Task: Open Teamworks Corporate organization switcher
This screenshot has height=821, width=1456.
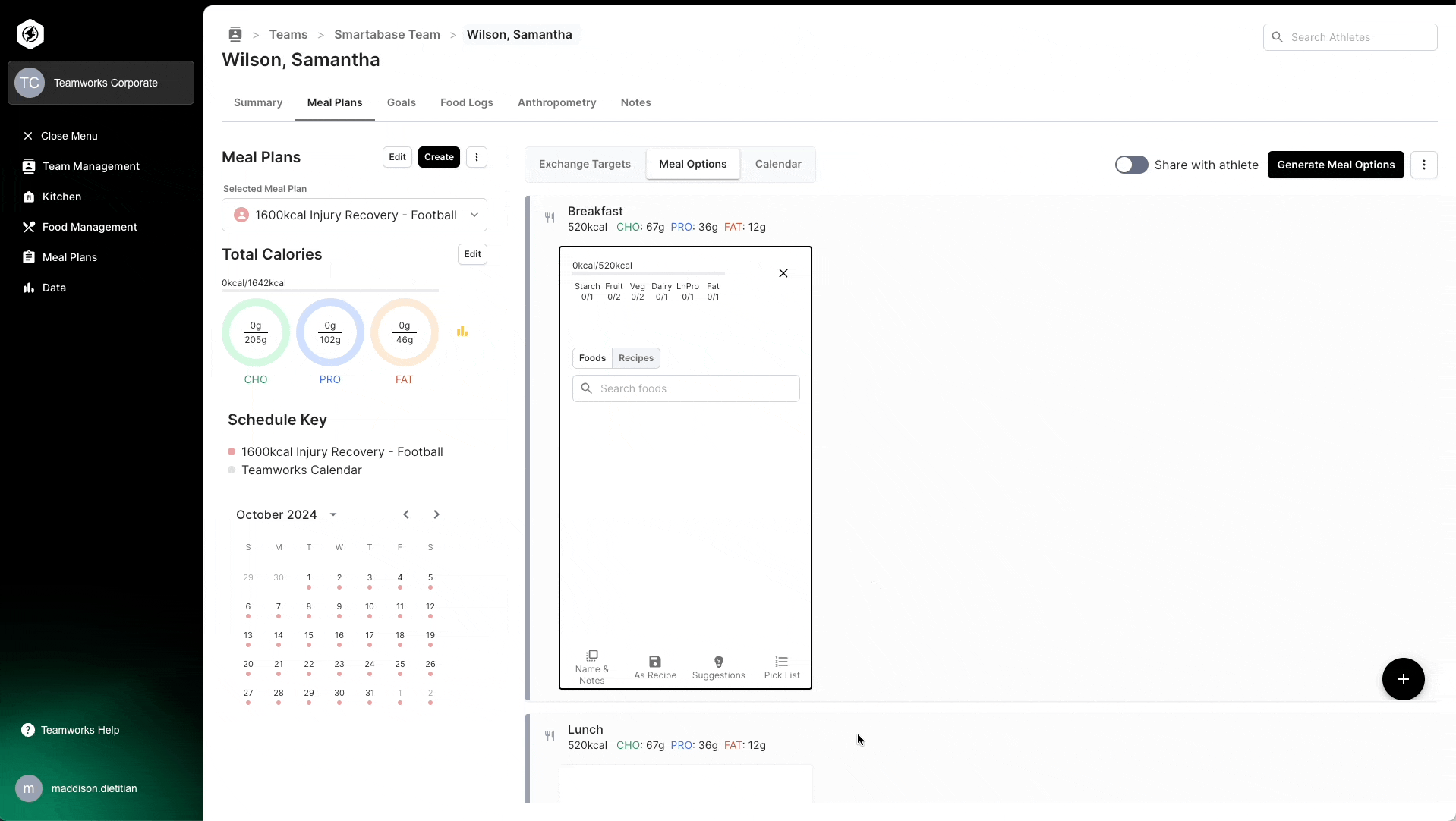Action: pyautogui.click(x=101, y=83)
